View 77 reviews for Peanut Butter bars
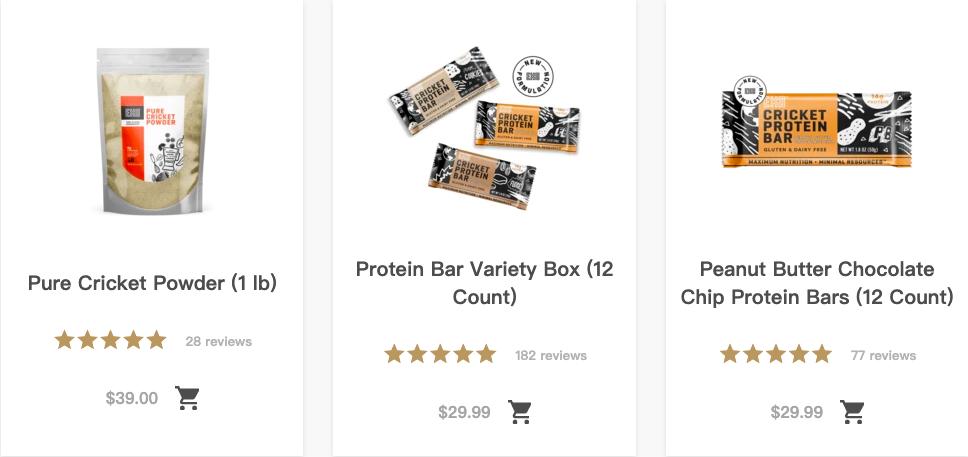 tap(883, 356)
